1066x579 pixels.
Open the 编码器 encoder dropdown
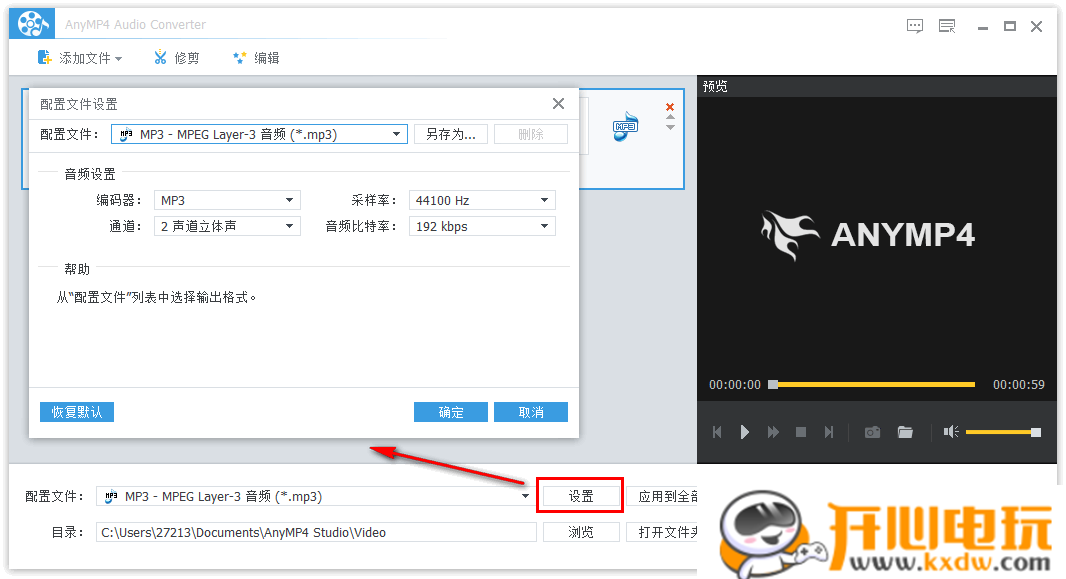(x=227, y=201)
